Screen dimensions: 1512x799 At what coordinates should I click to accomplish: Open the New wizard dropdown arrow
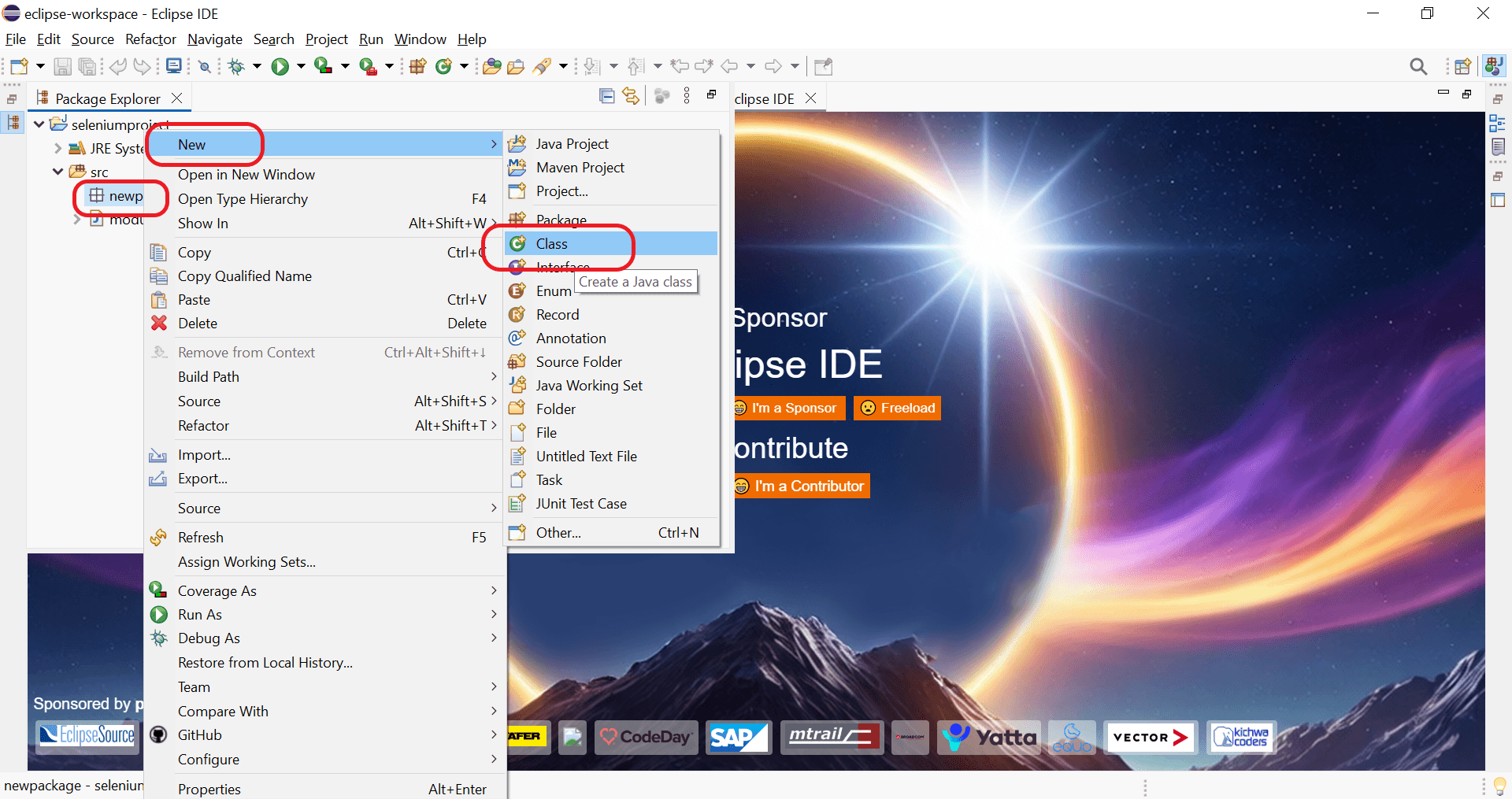click(40, 67)
